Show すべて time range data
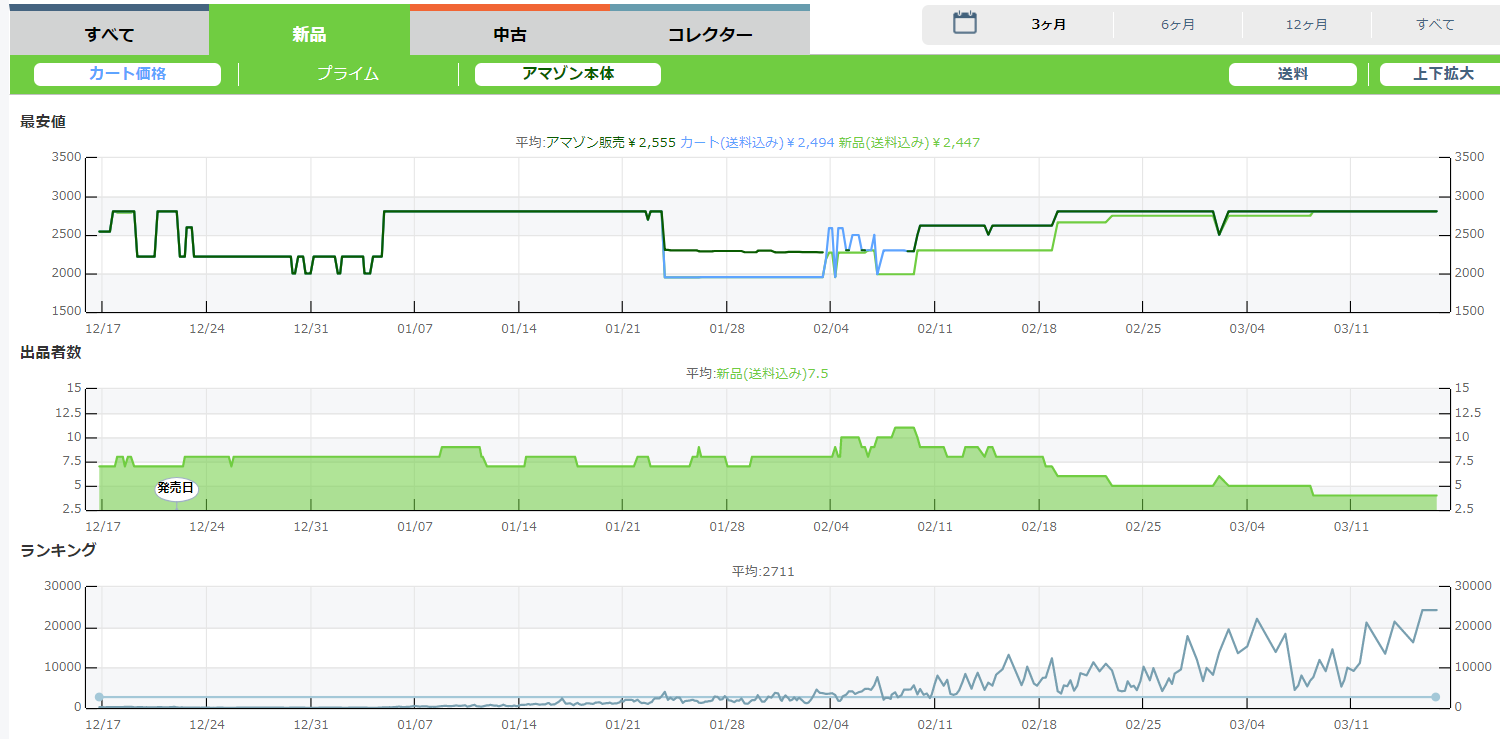Viewport: 1500px width, 739px height. click(x=1435, y=25)
